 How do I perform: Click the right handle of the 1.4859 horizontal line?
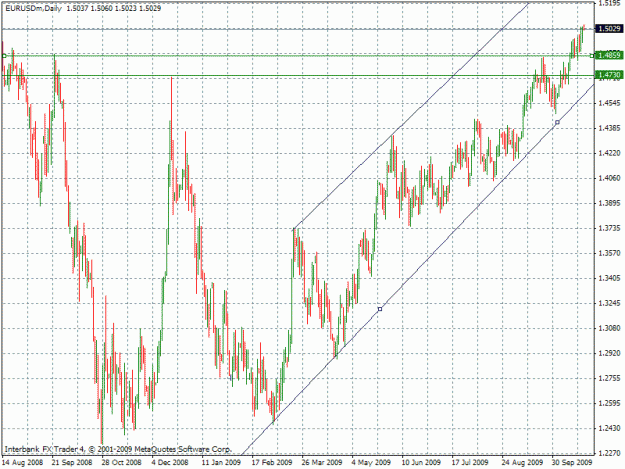coord(592,56)
